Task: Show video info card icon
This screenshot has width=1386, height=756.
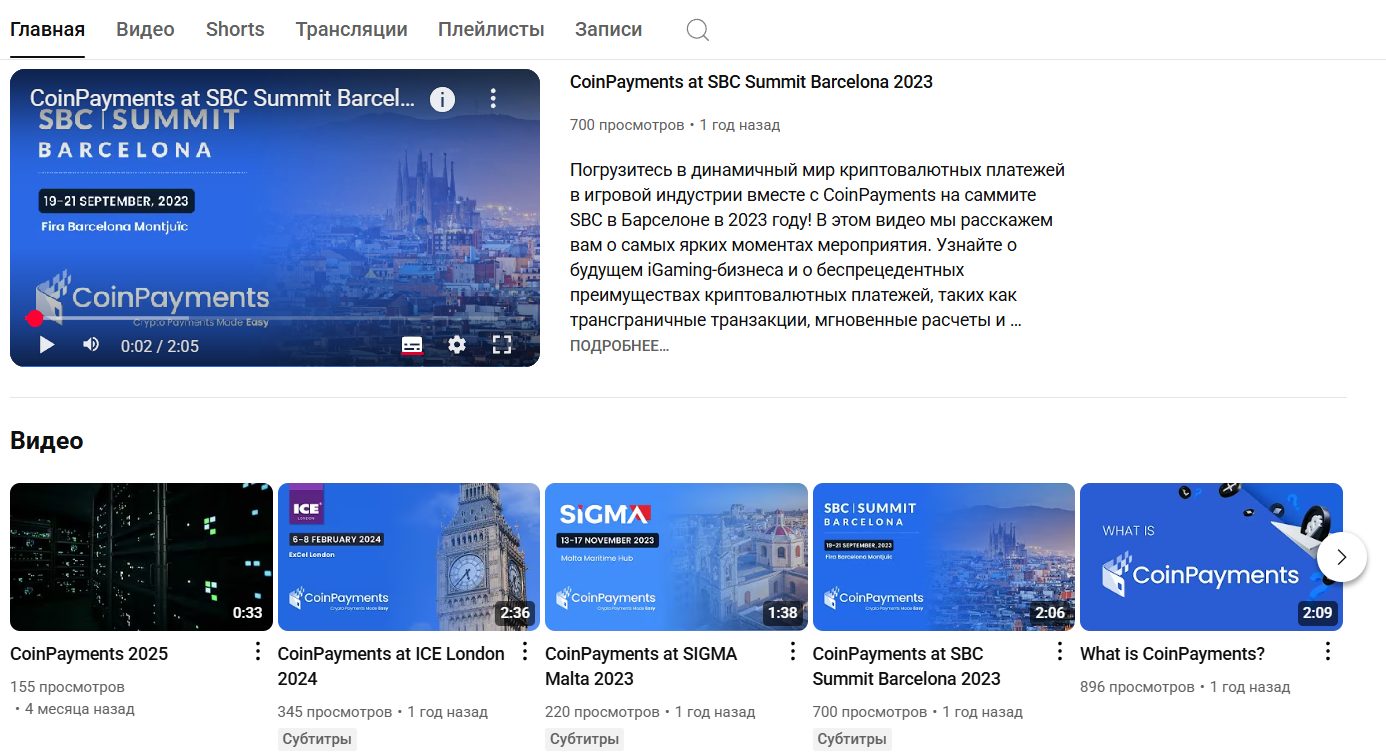Action: click(442, 99)
